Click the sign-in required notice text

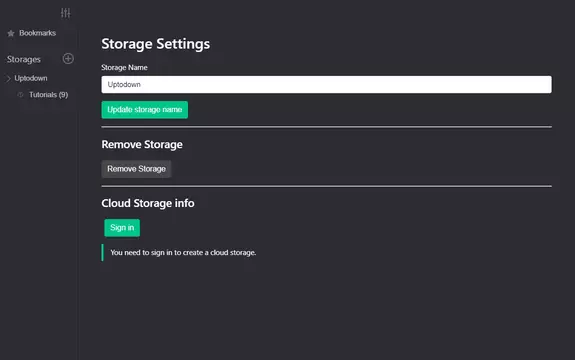click(x=183, y=253)
